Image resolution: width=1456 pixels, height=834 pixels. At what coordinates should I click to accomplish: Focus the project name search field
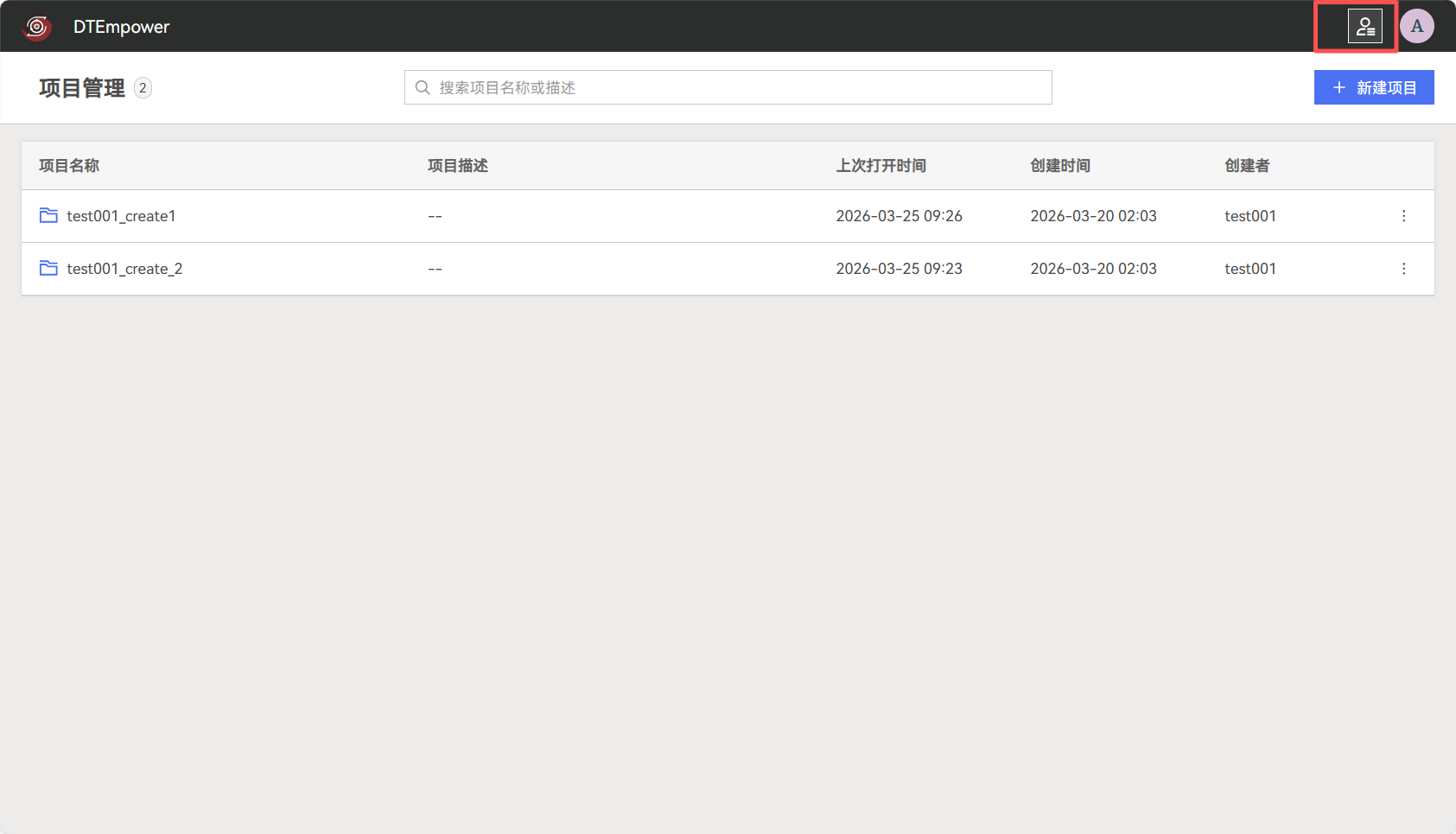tap(728, 87)
